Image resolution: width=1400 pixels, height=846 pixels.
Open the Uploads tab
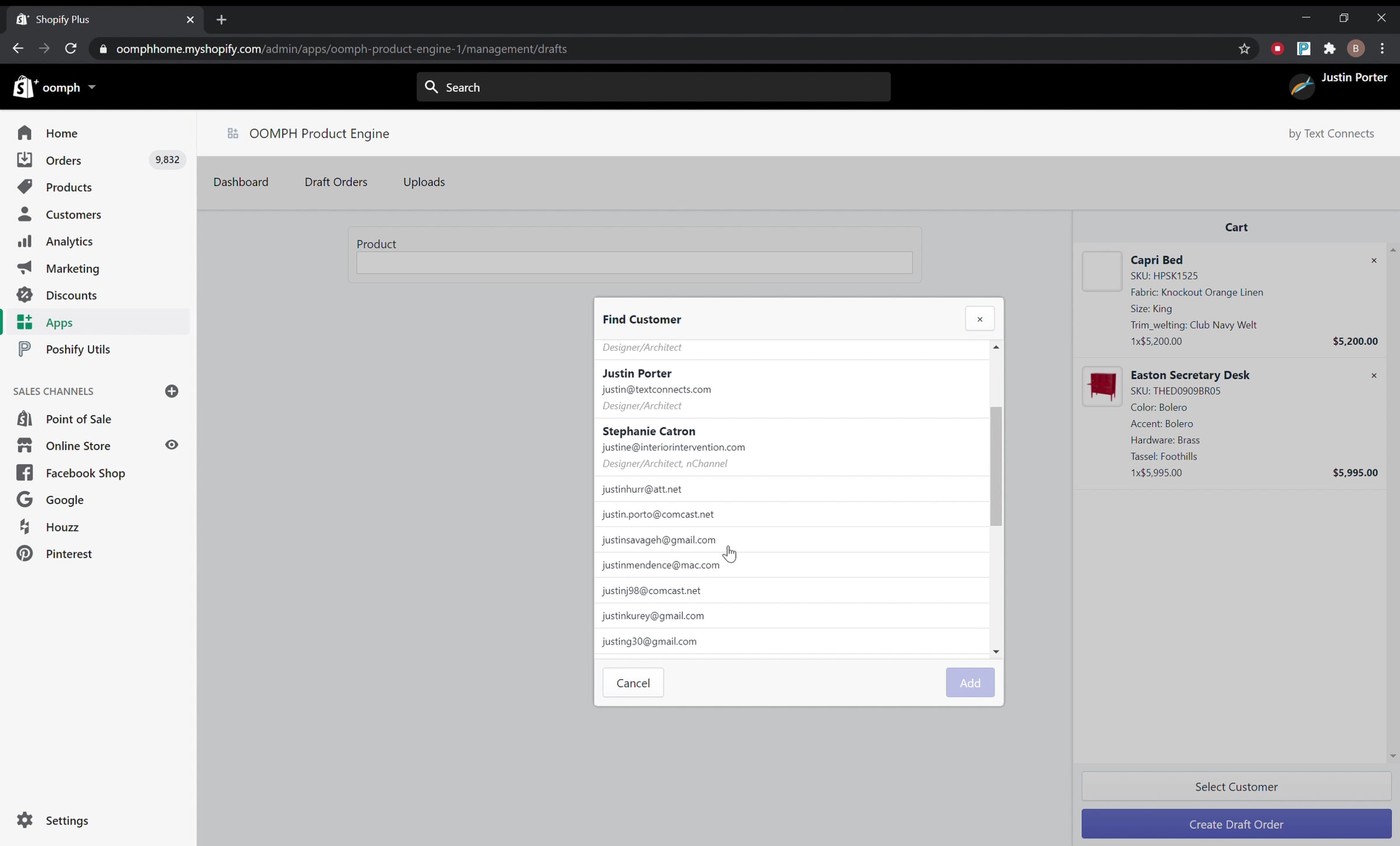424,182
